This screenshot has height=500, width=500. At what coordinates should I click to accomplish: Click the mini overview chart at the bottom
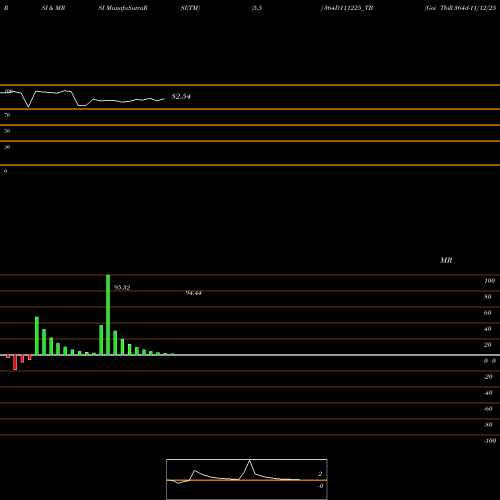tap(247, 479)
